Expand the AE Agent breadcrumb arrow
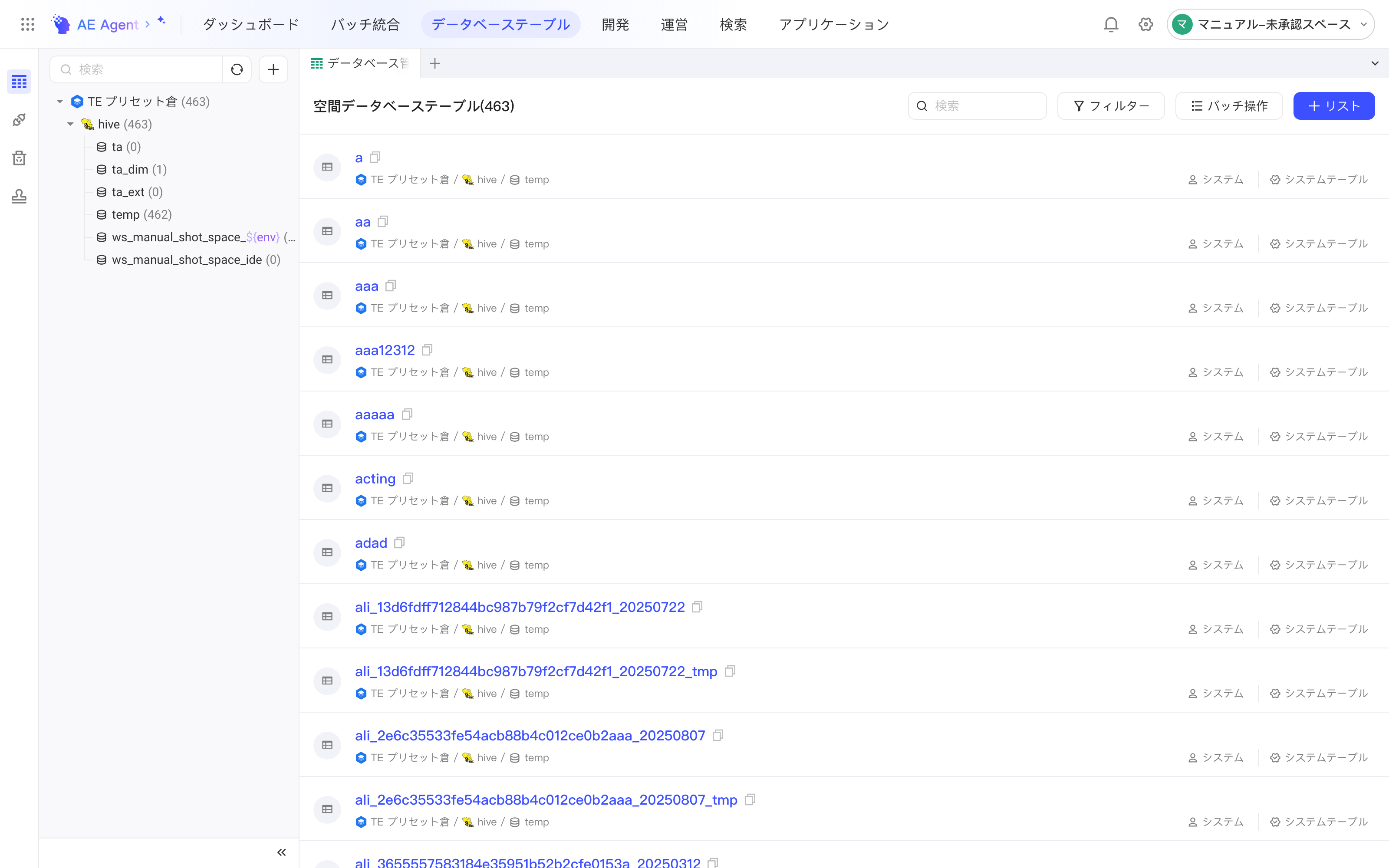Image resolution: width=1389 pixels, height=868 pixels. click(x=148, y=24)
